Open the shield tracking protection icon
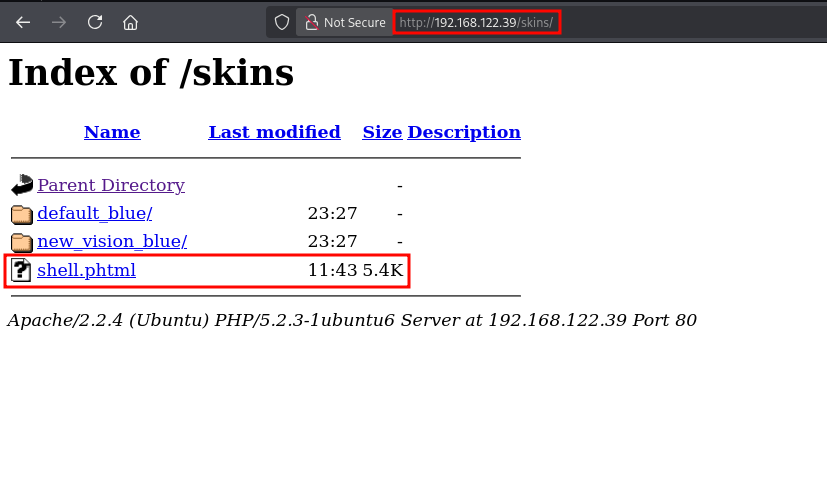This screenshot has width=827, height=489. (282, 22)
